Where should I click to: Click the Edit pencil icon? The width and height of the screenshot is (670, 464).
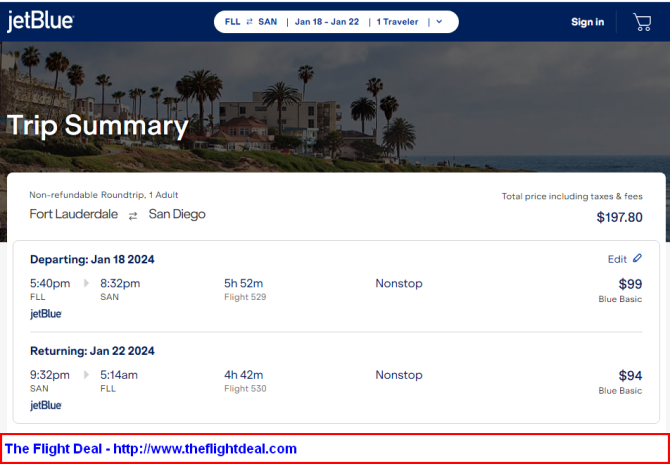[x=637, y=258]
